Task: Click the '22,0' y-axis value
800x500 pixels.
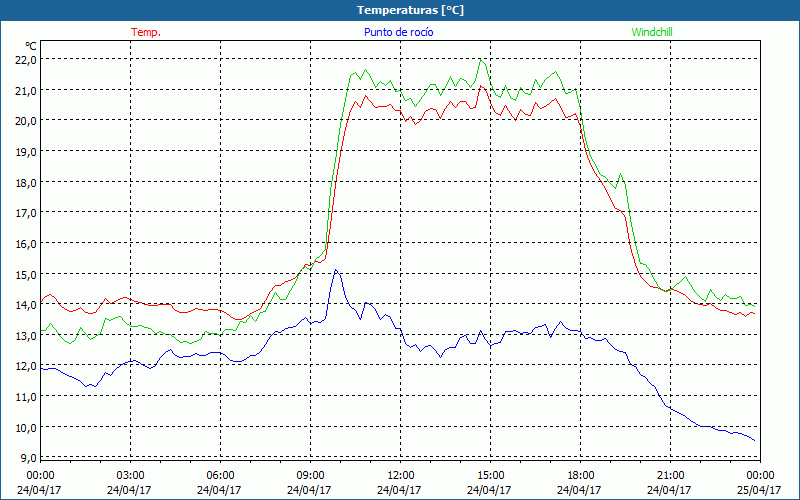Action: (27, 60)
